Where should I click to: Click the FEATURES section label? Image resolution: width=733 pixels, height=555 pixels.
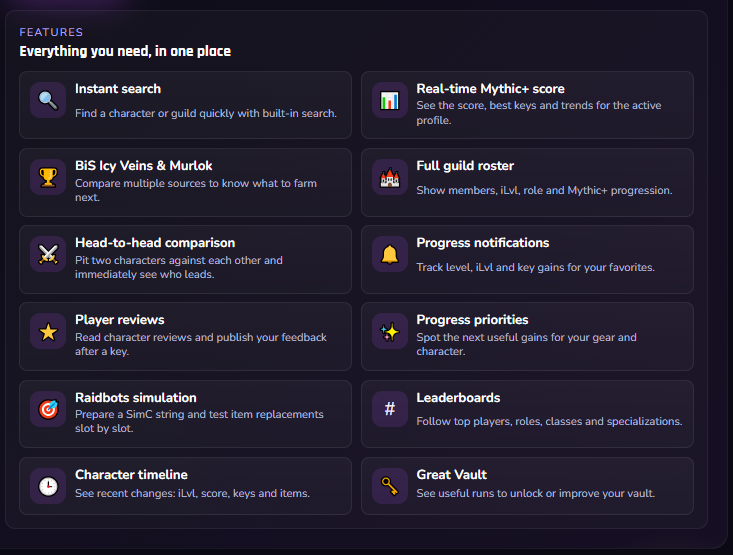pos(51,32)
